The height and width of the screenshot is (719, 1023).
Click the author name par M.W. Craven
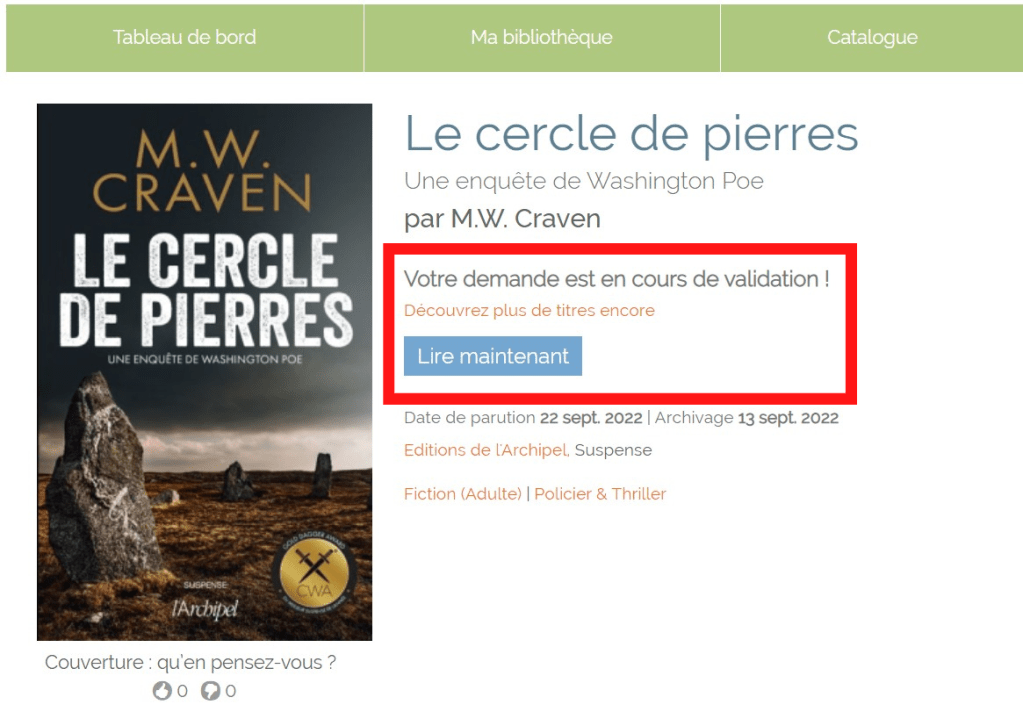click(x=502, y=219)
